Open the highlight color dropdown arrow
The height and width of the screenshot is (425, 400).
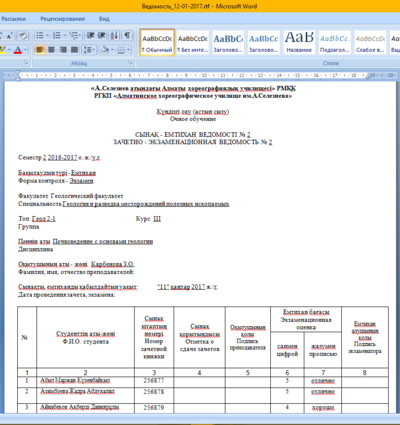coord(9,50)
